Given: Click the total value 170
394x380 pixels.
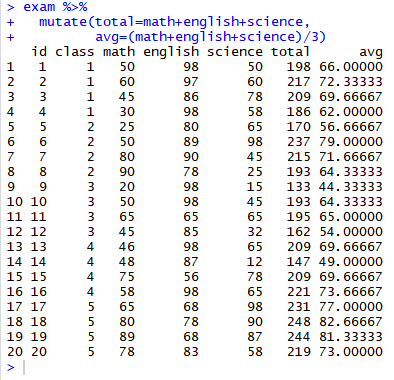Looking at the screenshot, I should (299, 127).
